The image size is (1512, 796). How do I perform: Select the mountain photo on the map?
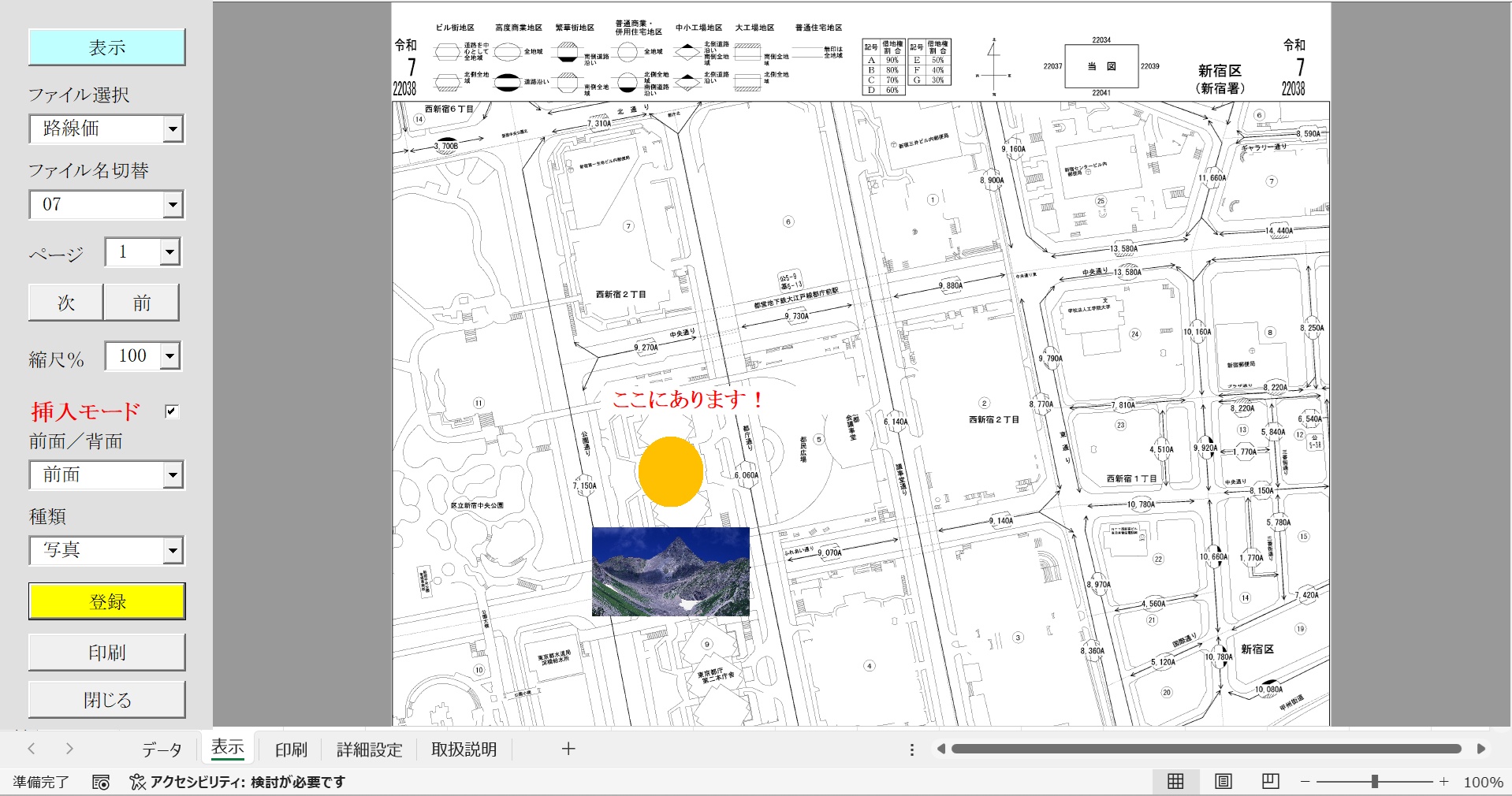(670, 571)
